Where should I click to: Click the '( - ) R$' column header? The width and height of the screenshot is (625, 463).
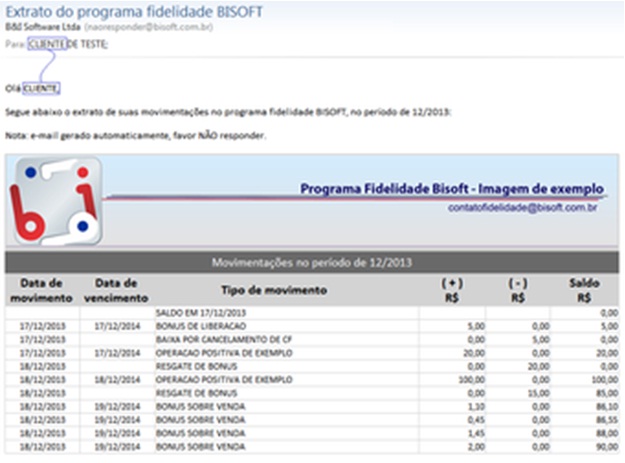pos(518,290)
